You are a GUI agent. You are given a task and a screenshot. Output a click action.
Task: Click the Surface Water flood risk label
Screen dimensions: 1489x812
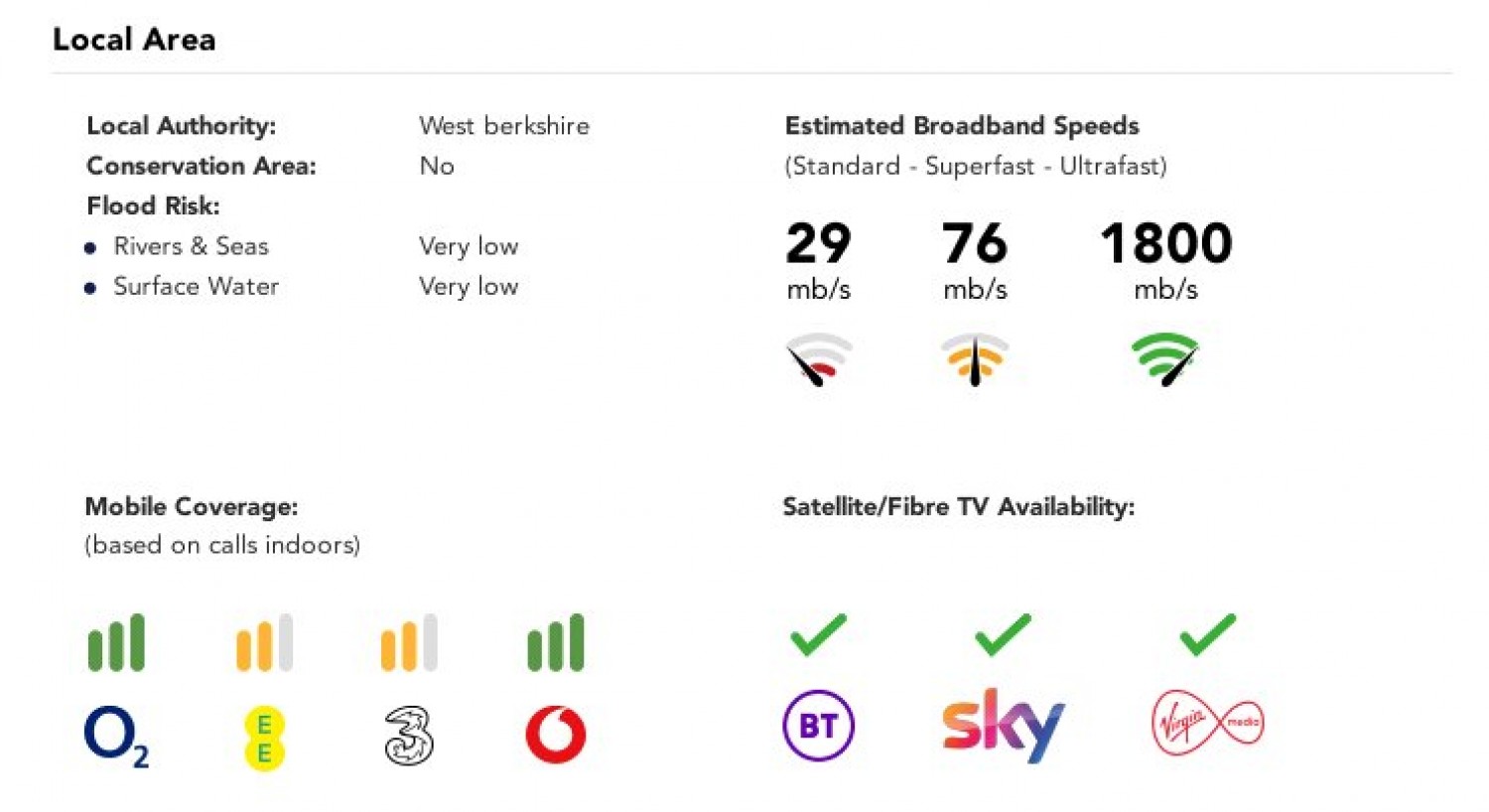pyautogui.click(x=196, y=287)
